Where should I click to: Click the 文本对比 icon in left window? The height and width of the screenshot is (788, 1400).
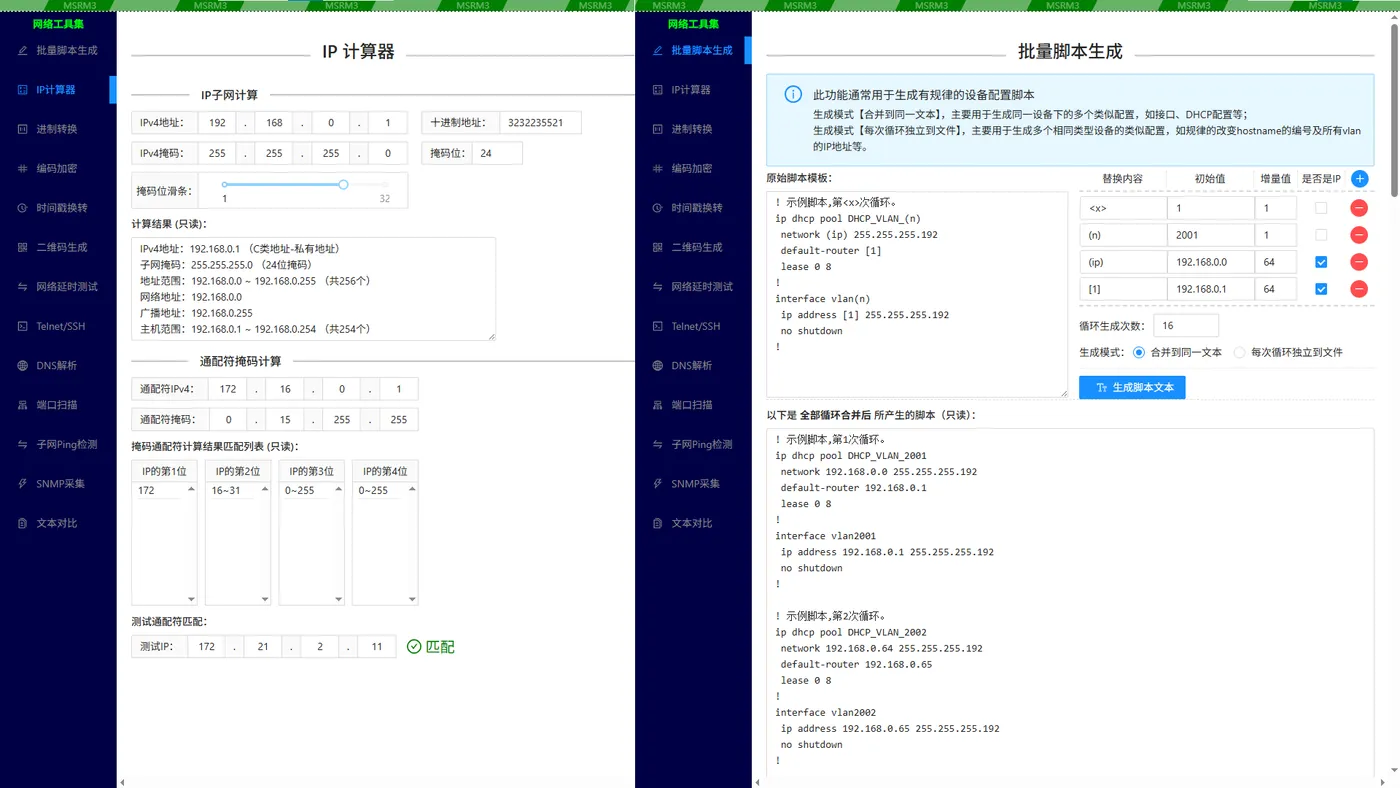(x=22, y=523)
